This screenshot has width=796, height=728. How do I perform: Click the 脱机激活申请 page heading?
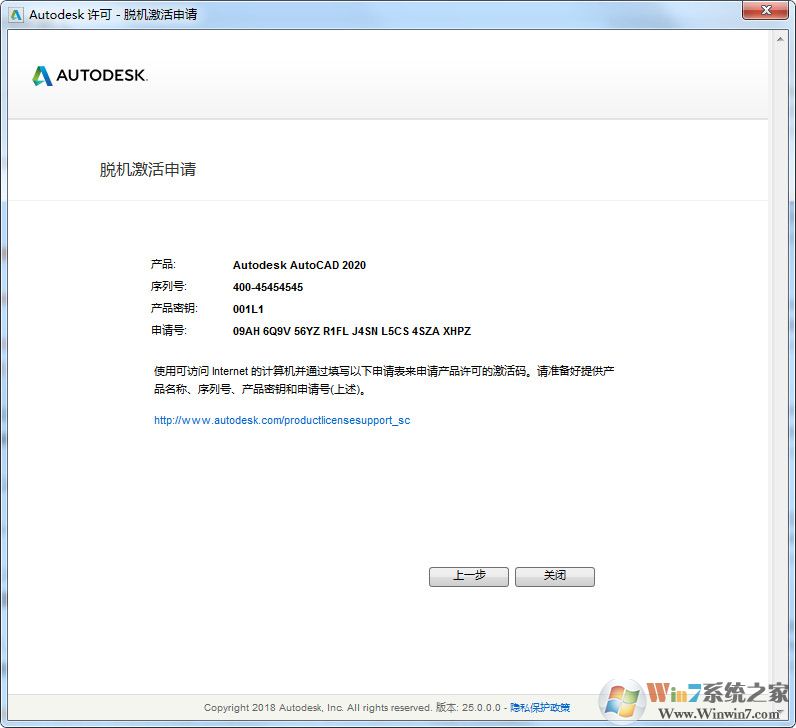148,170
